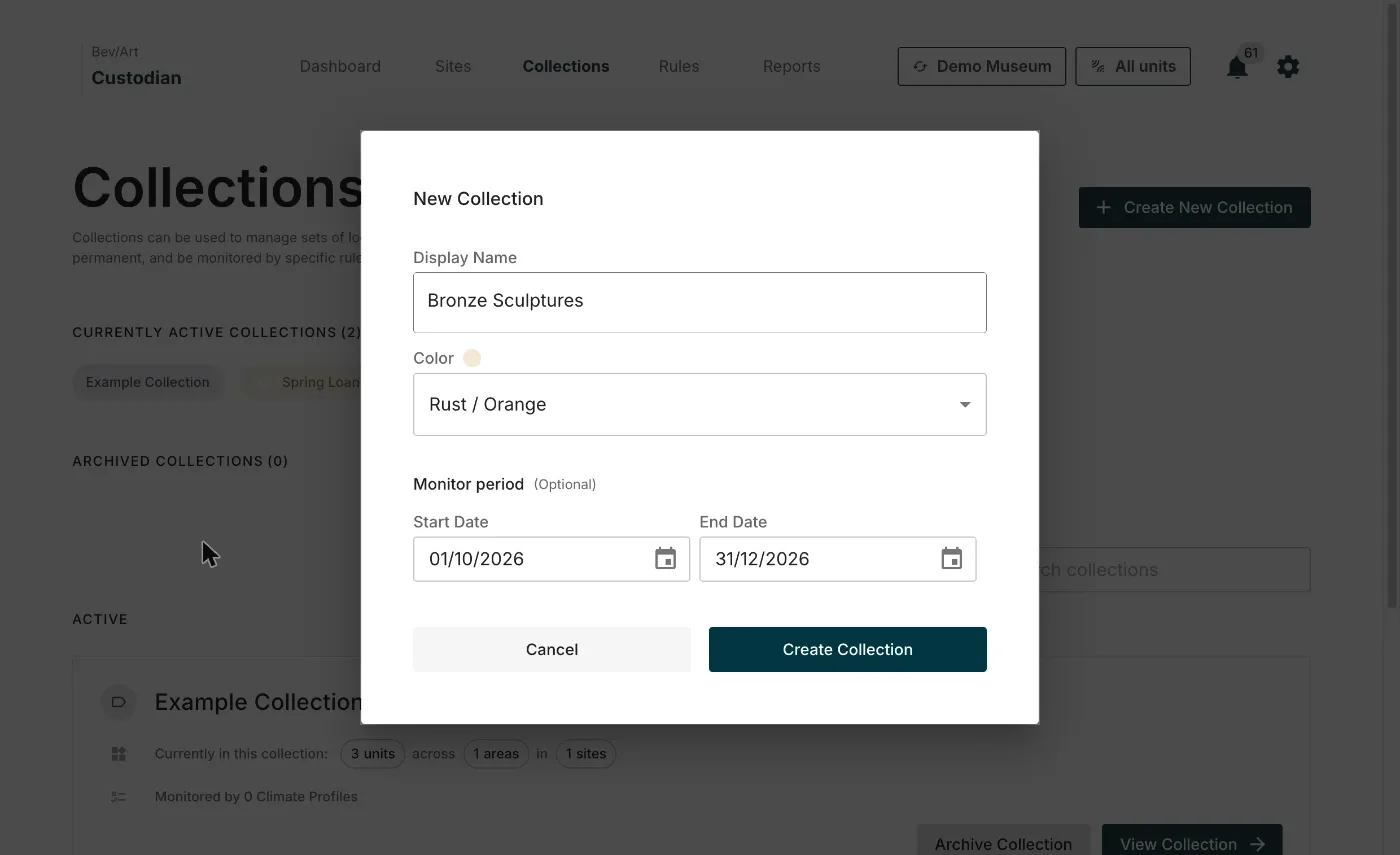
Task: Click the search collections field
Action: (x=1175, y=570)
